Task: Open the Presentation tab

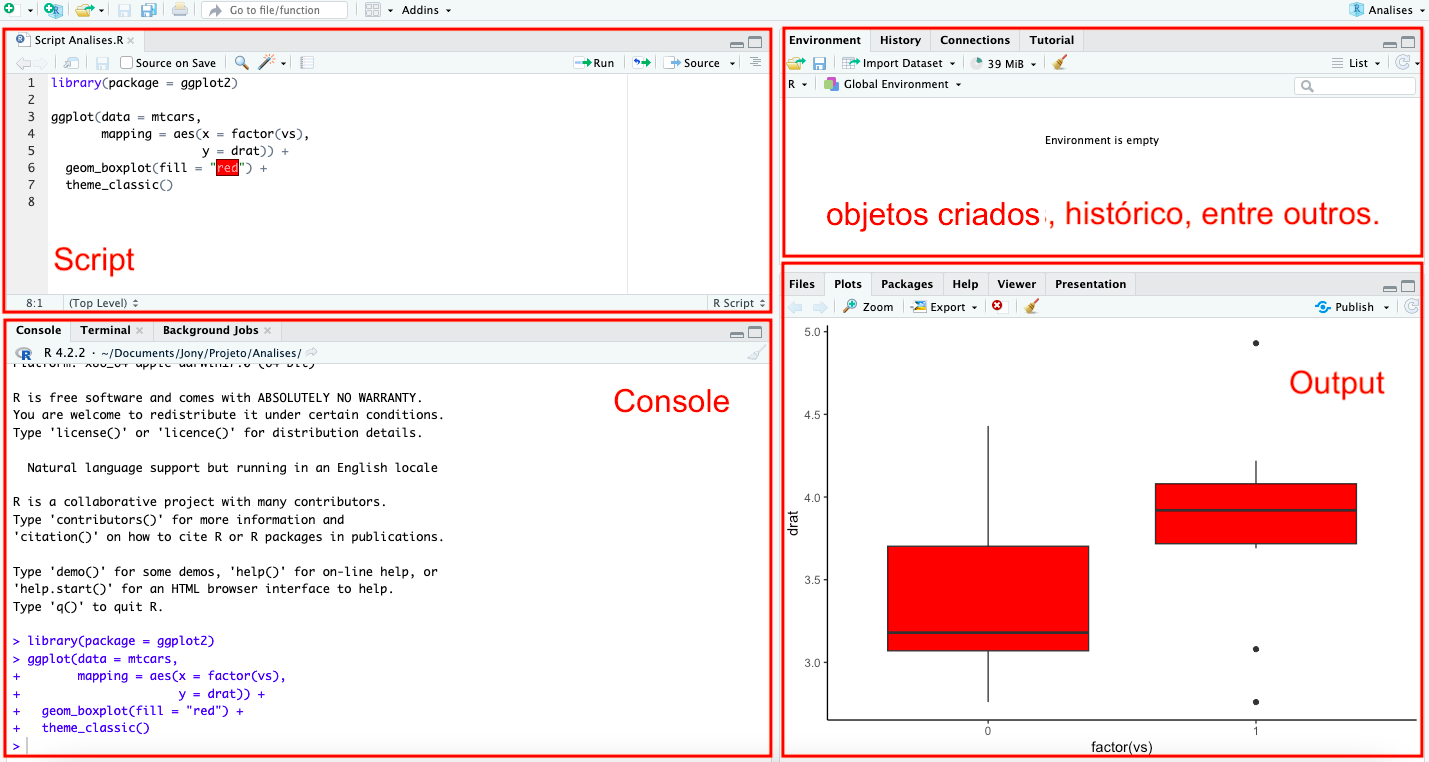Action: click(1090, 284)
